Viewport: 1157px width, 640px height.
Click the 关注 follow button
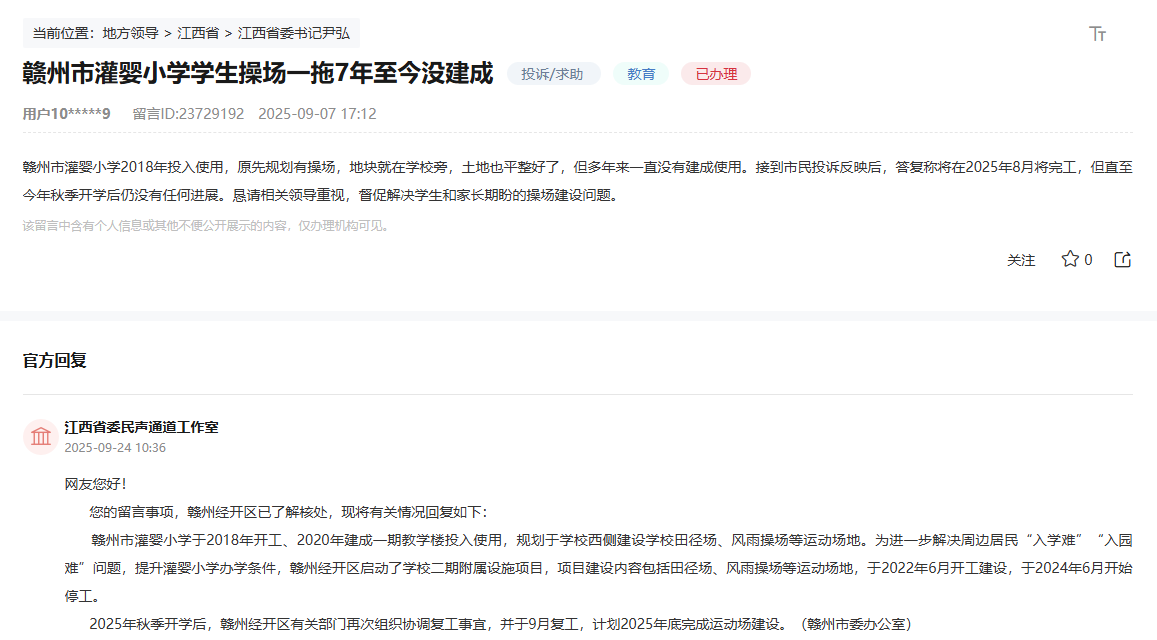pos(1021,260)
